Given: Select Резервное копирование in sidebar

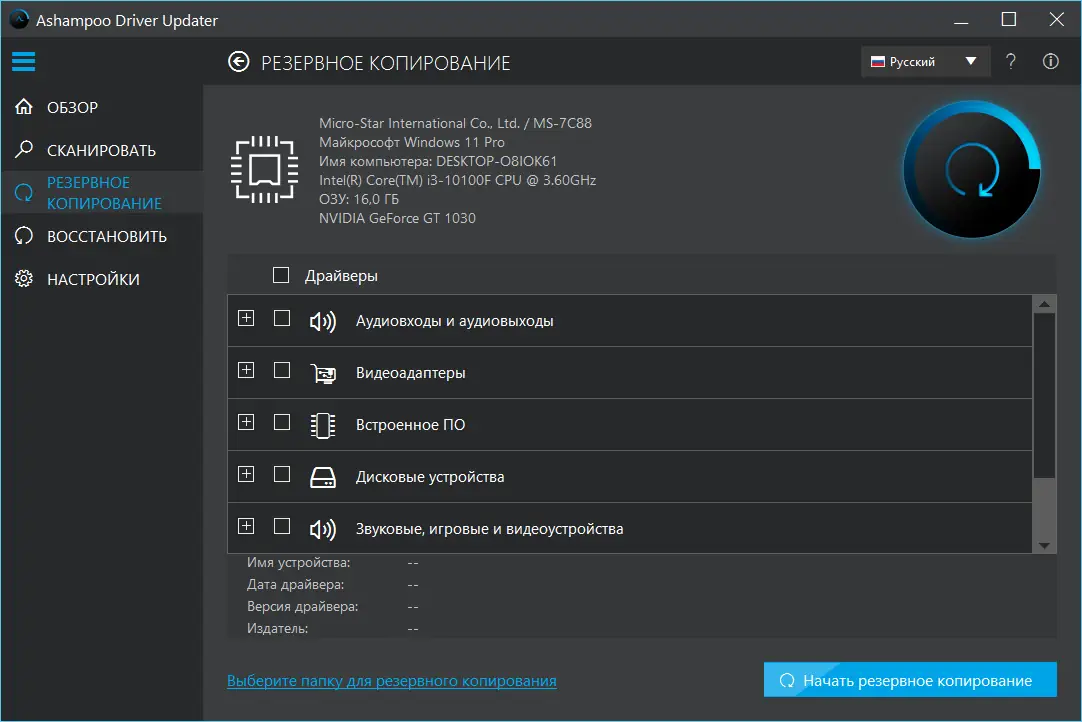Looking at the screenshot, I should [104, 193].
